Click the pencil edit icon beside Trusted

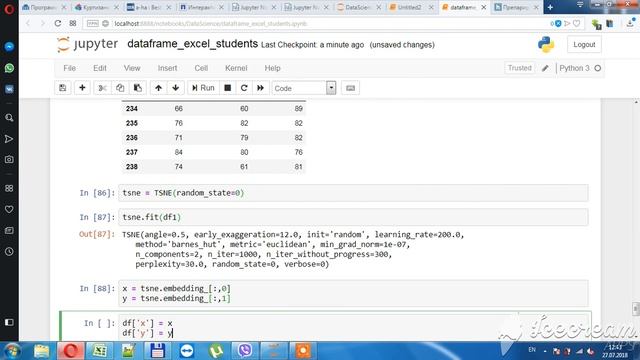coord(545,68)
